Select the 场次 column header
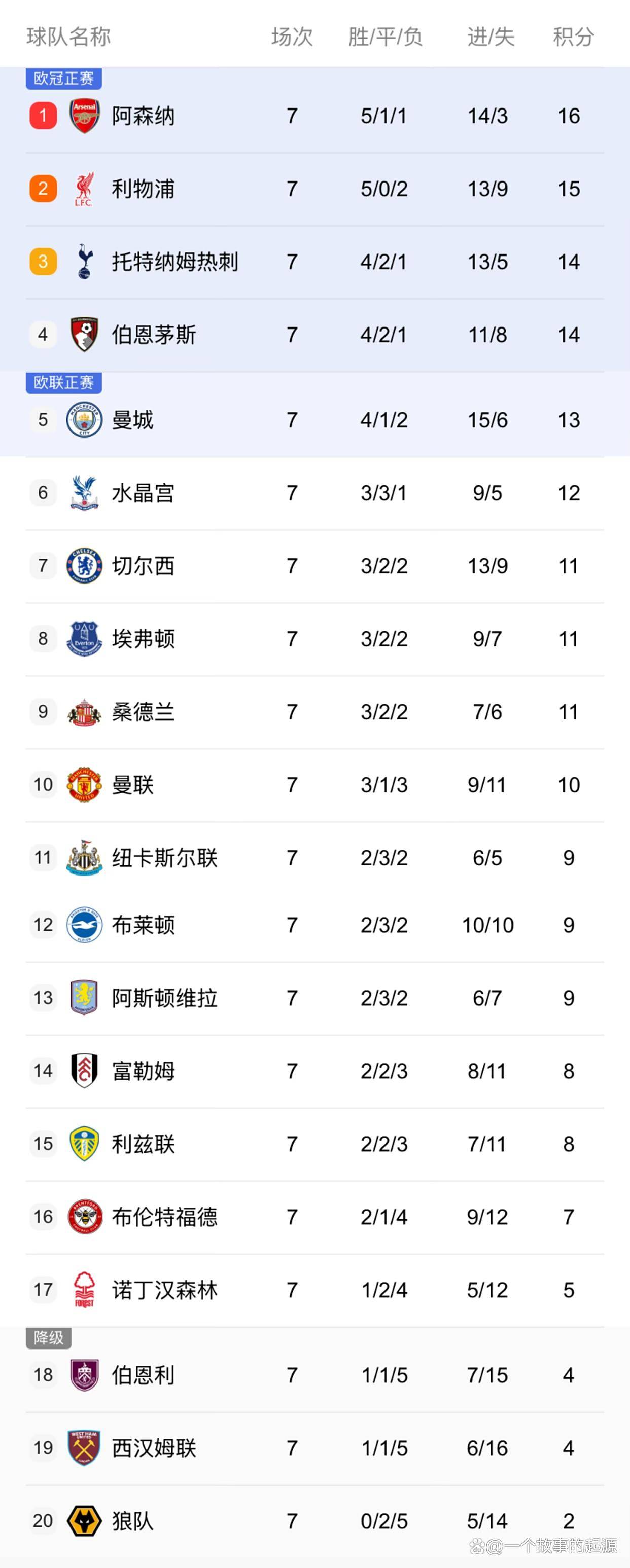Viewport: 630px width, 1568px height. click(x=292, y=37)
